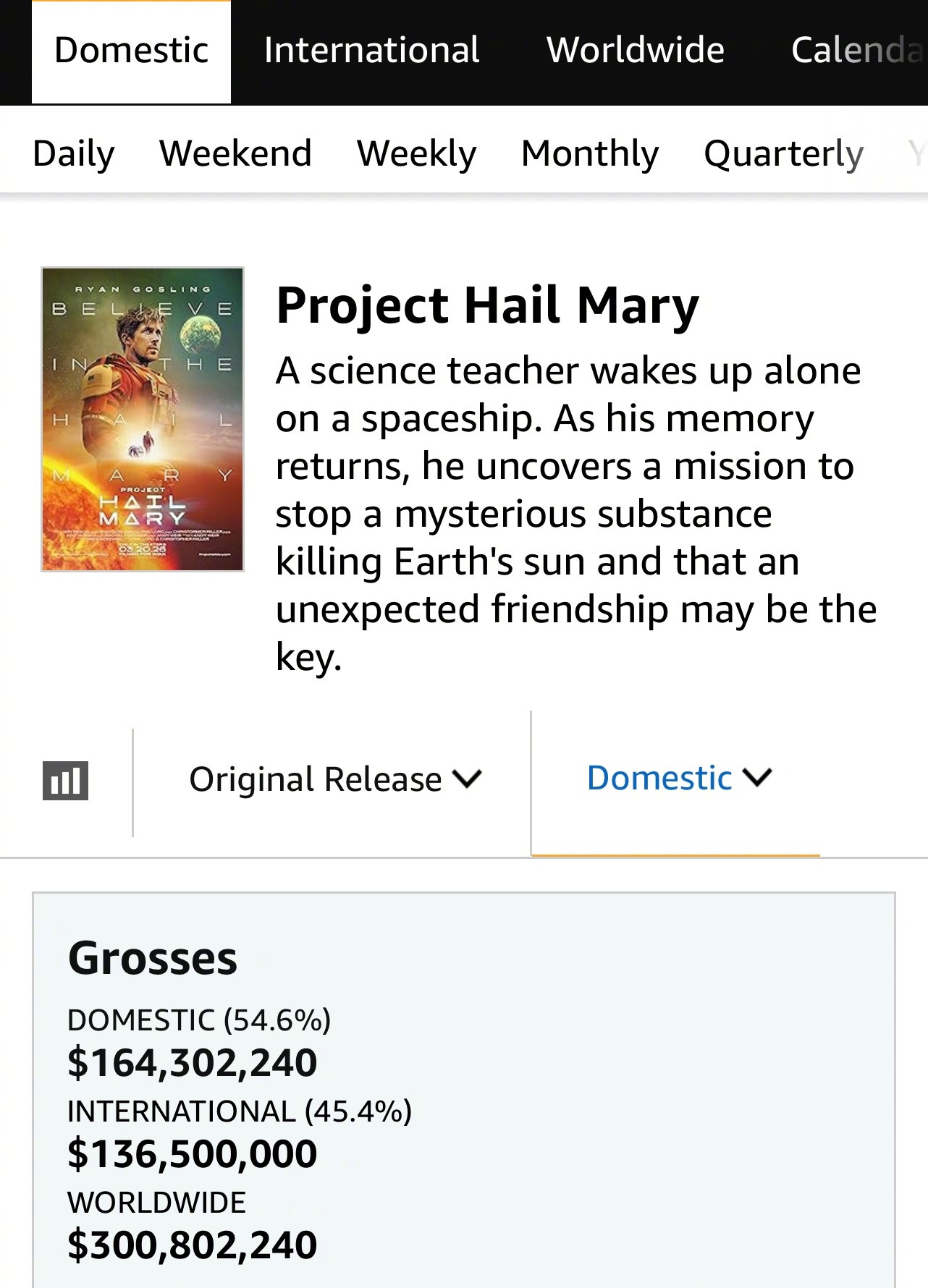The width and height of the screenshot is (928, 1288).
Task: Open the Project Hail Mary poster thumbnail
Action: pyautogui.click(x=143, y=419)
